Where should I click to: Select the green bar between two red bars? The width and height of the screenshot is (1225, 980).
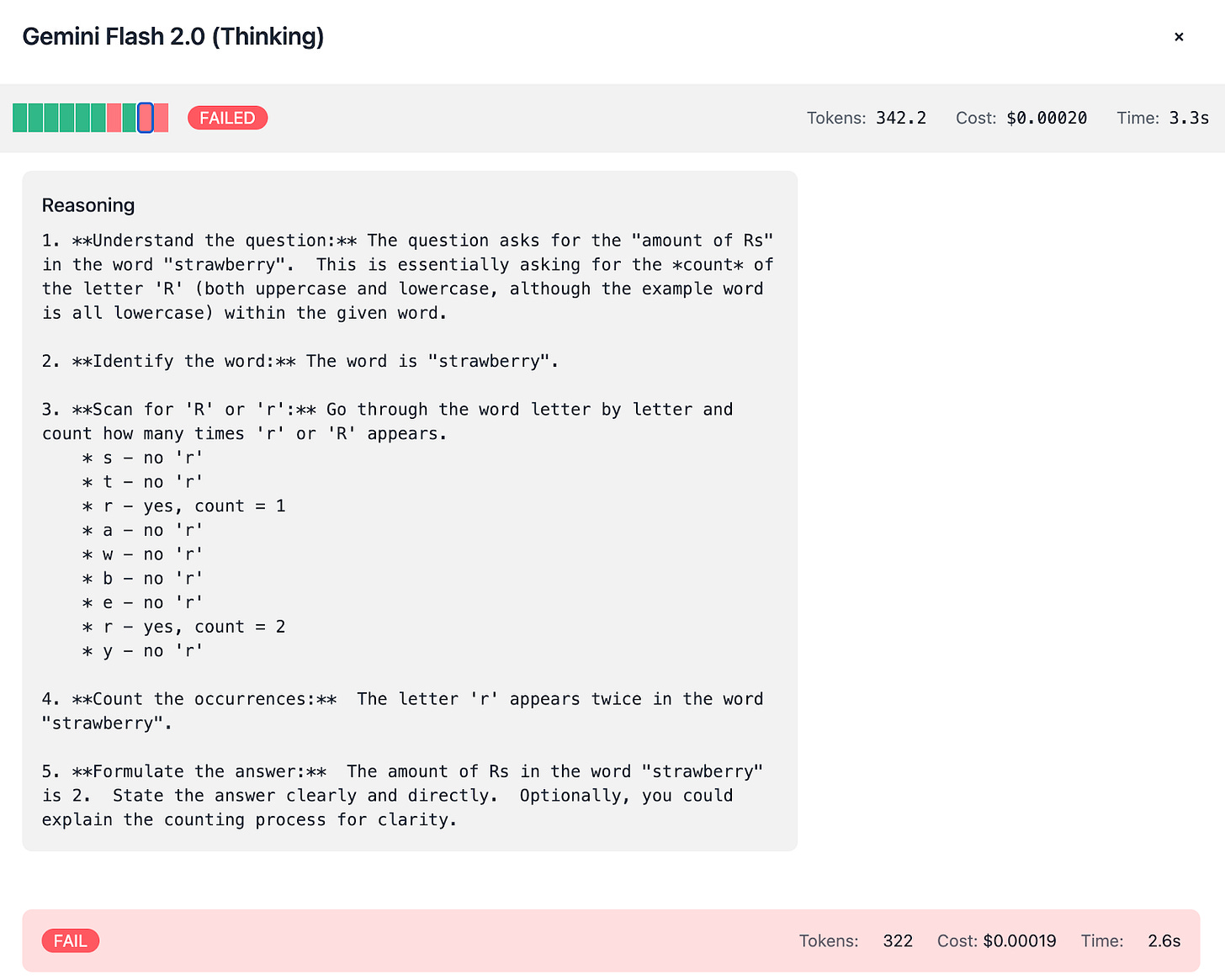pyautogui.click(x=130, y=118)
